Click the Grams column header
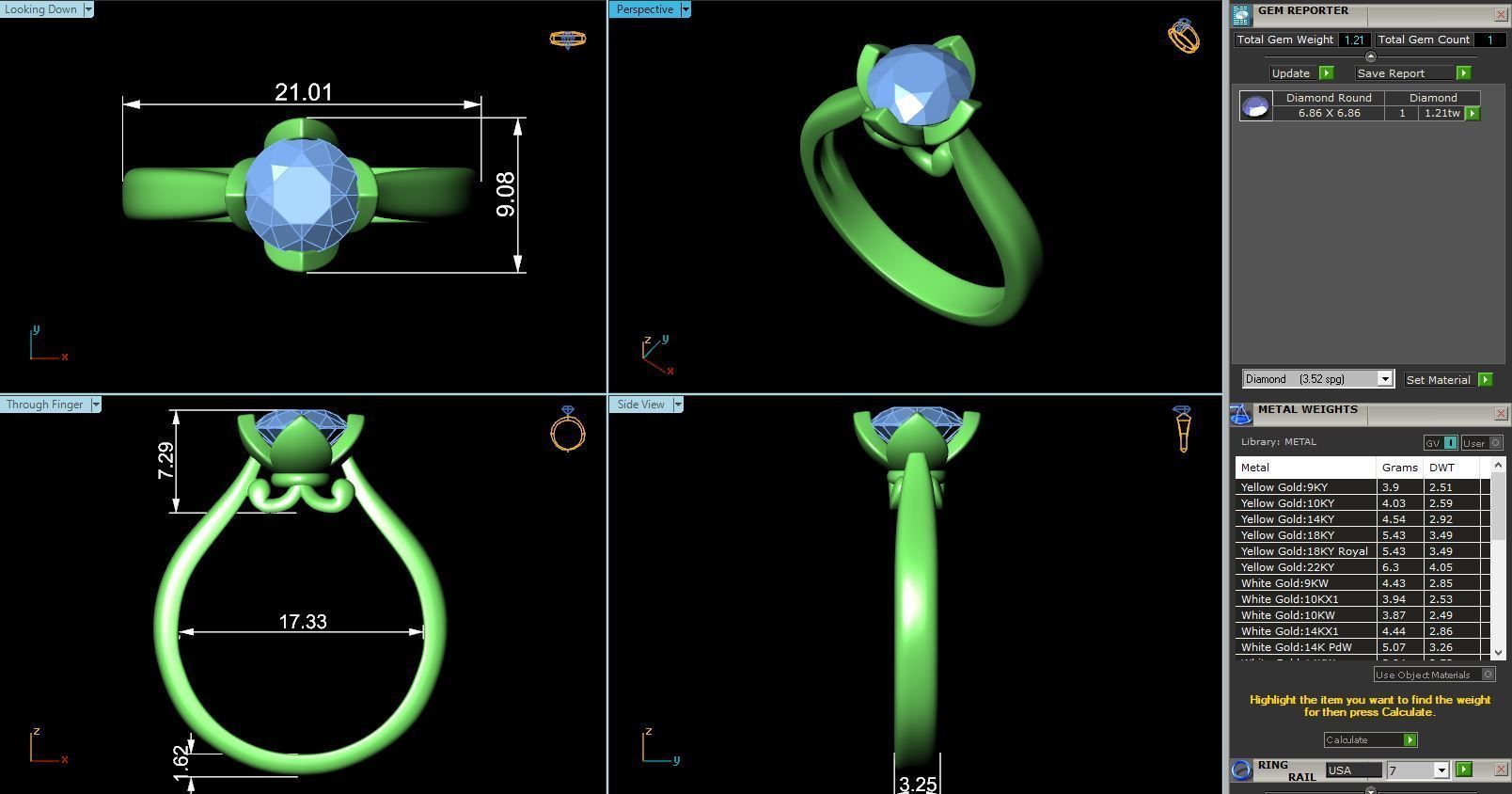This screenshot has height=794, width=1512. [1399, 468]
